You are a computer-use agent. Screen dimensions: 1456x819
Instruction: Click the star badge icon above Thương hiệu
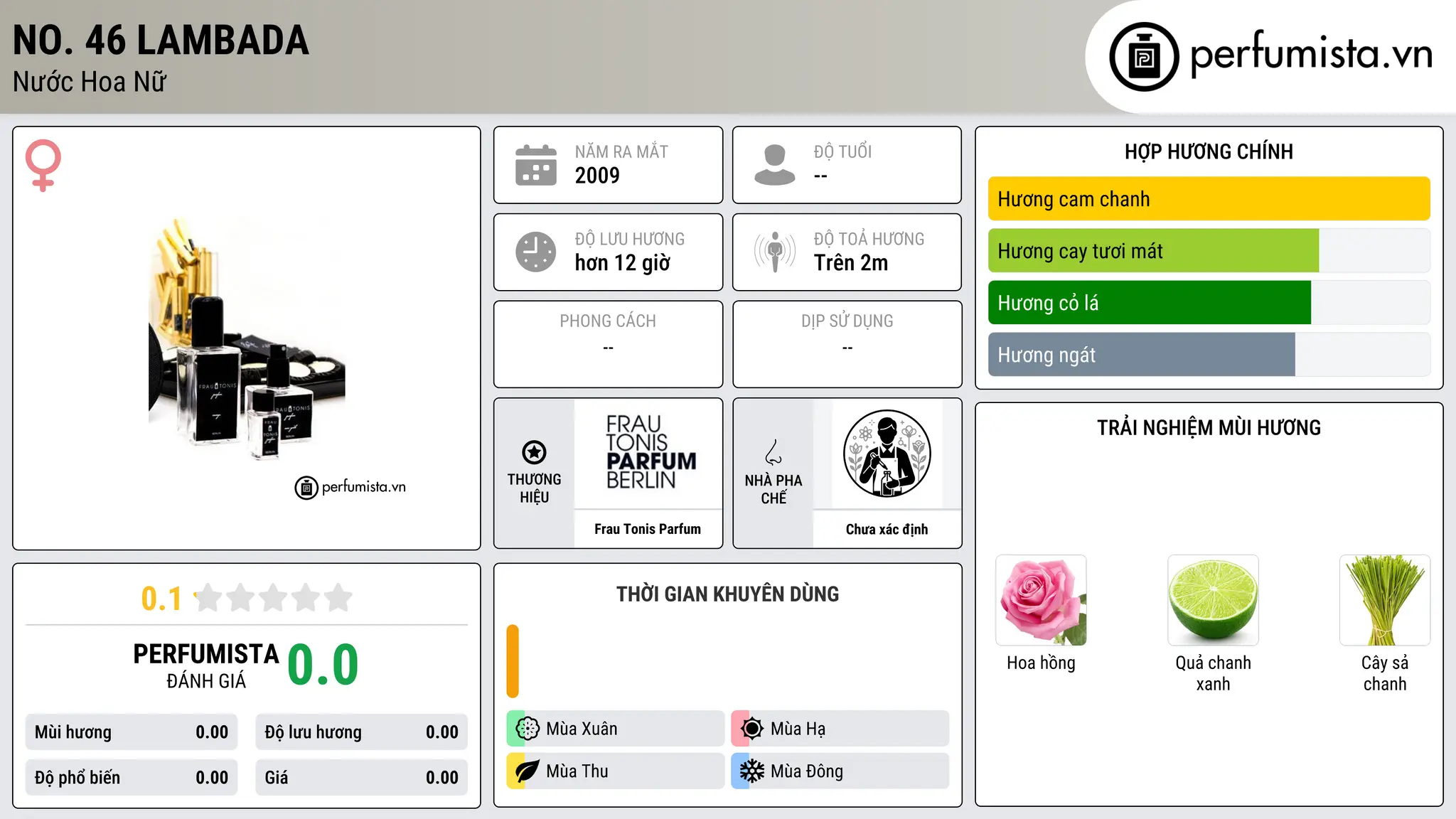(x=534, y=452)
